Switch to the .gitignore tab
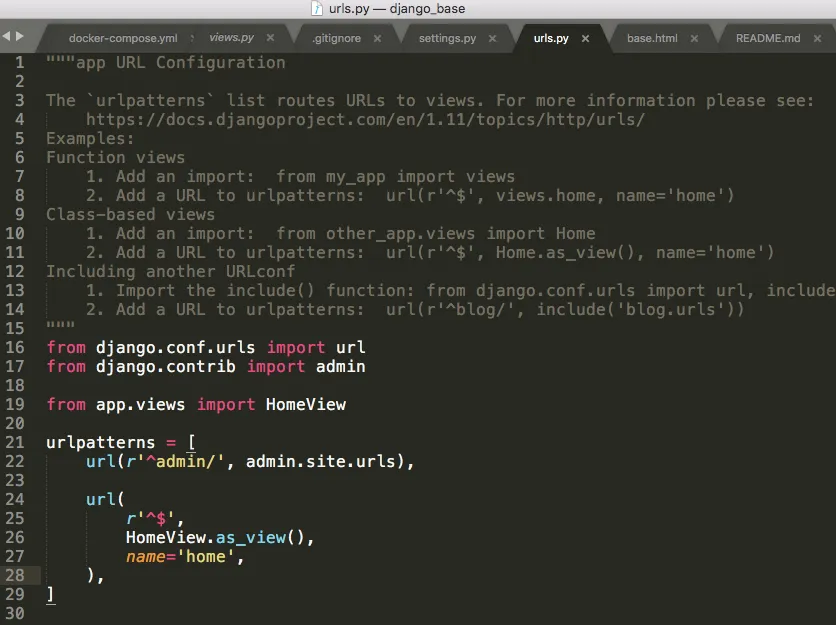The image size is (836, 625). coord(336,38)
